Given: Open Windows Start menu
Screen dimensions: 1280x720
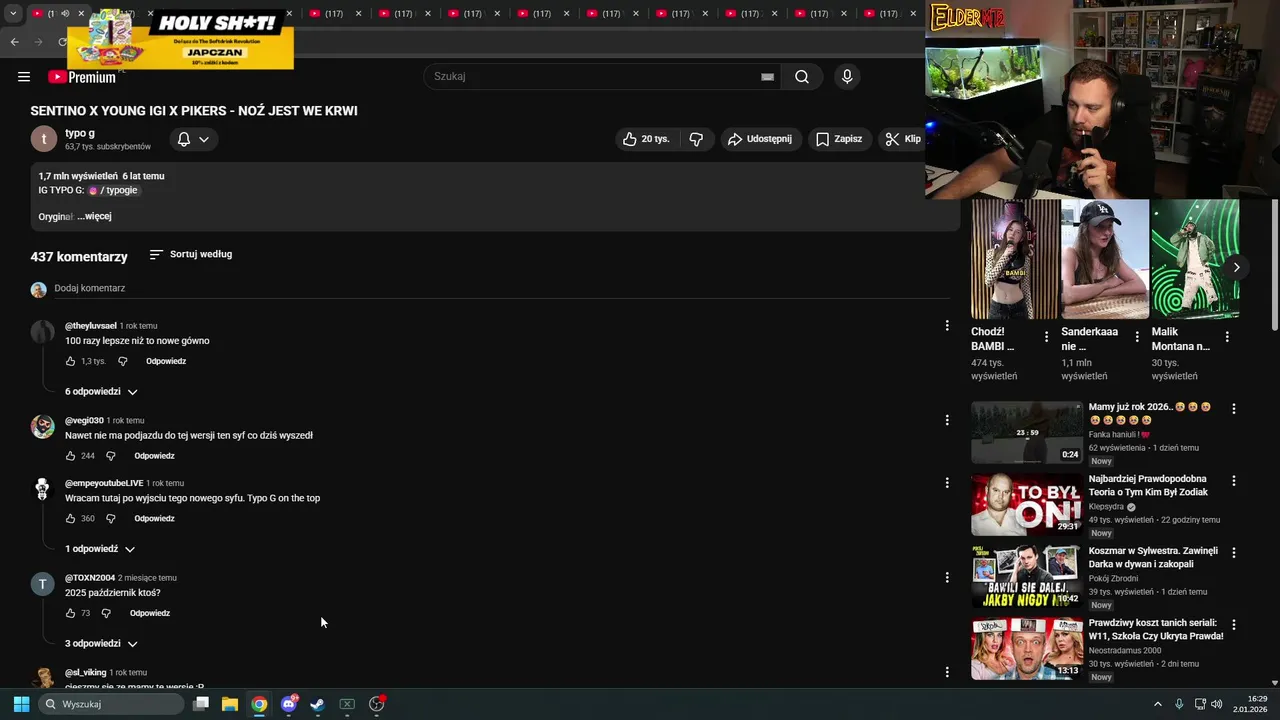Looking at the screenshot, I should click(21, 704).
